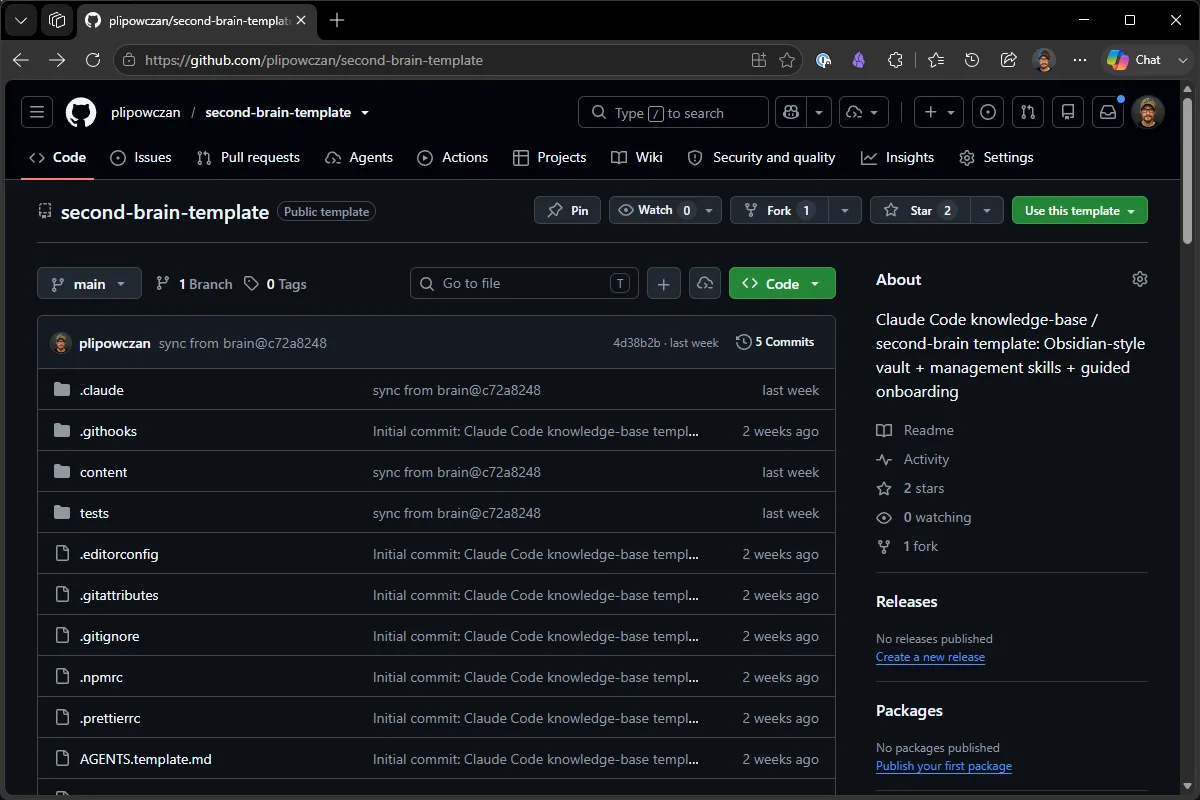The height and width of the screenshot is (800, 1200).
Task: Expand the Use this template dropdown
Action: pos(1080,210)
